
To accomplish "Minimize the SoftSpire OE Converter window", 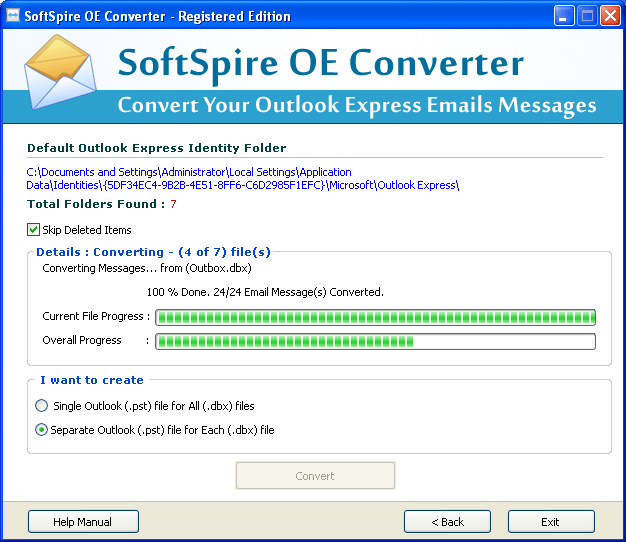I will 564,16.
